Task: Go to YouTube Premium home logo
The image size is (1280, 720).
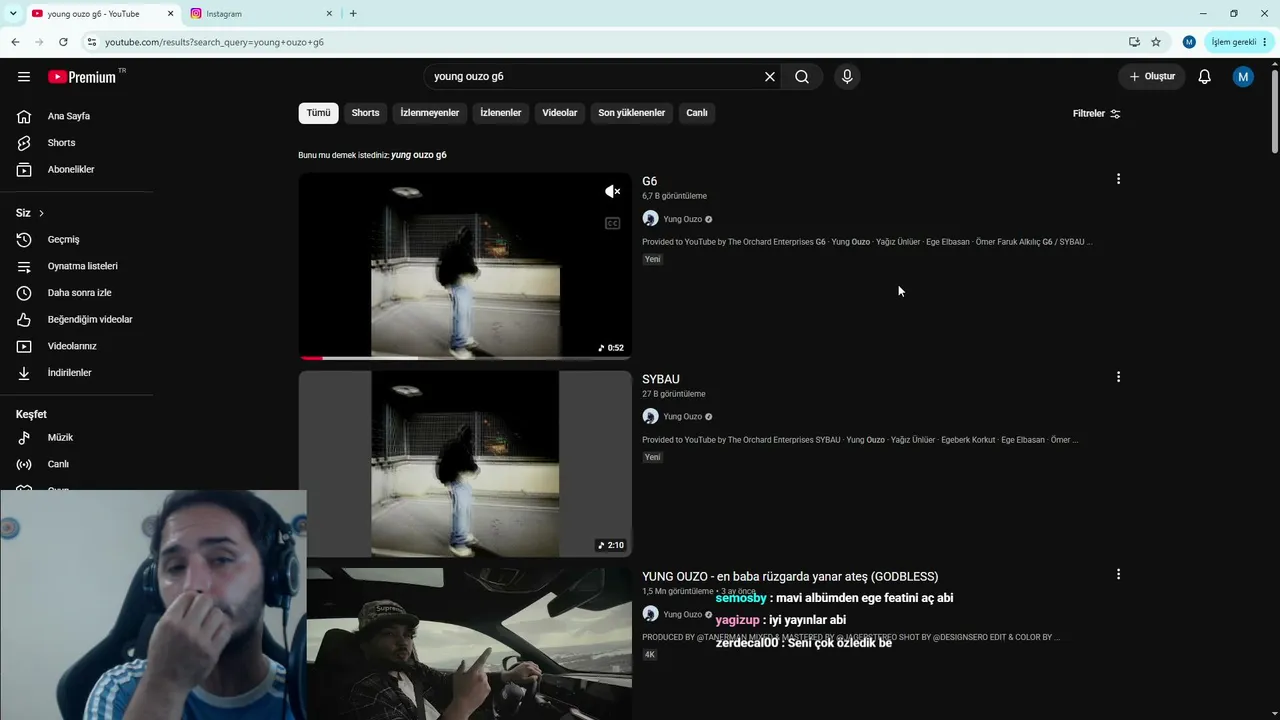Action: click(x=82, y=77)
